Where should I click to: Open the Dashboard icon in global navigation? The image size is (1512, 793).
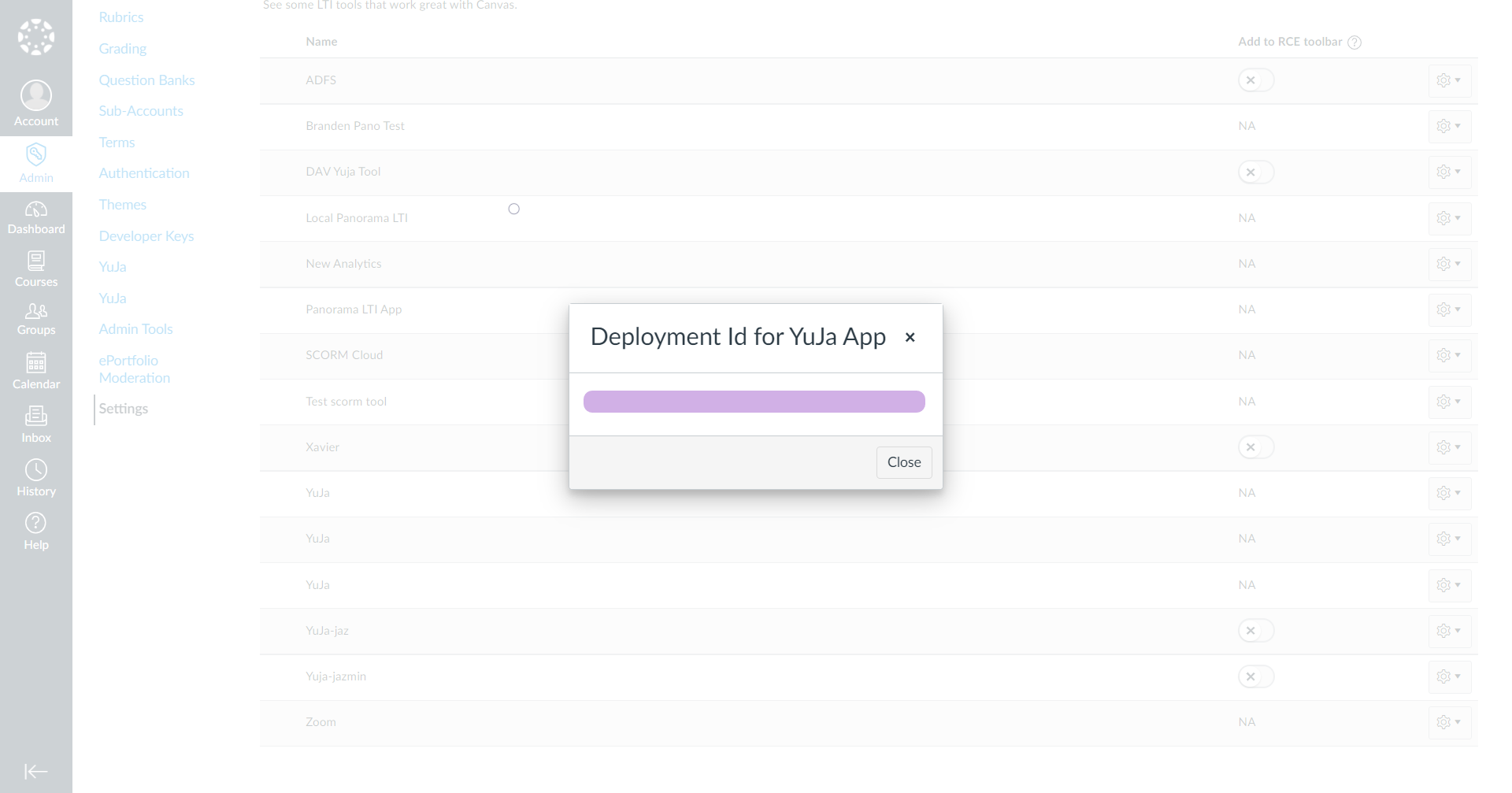(36, 209)
